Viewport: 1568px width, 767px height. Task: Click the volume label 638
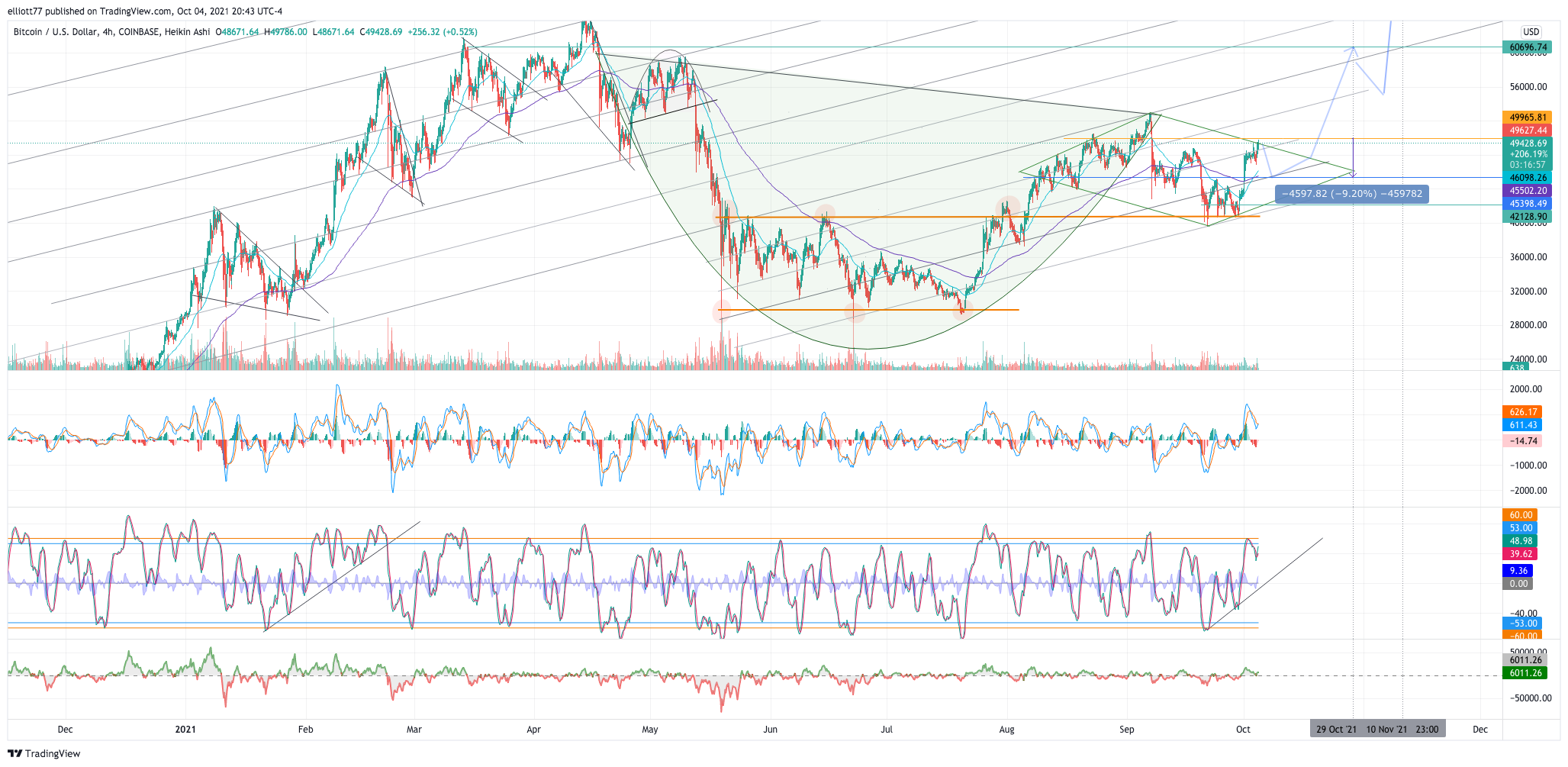pyautogui.click(x=1516, y=368)
